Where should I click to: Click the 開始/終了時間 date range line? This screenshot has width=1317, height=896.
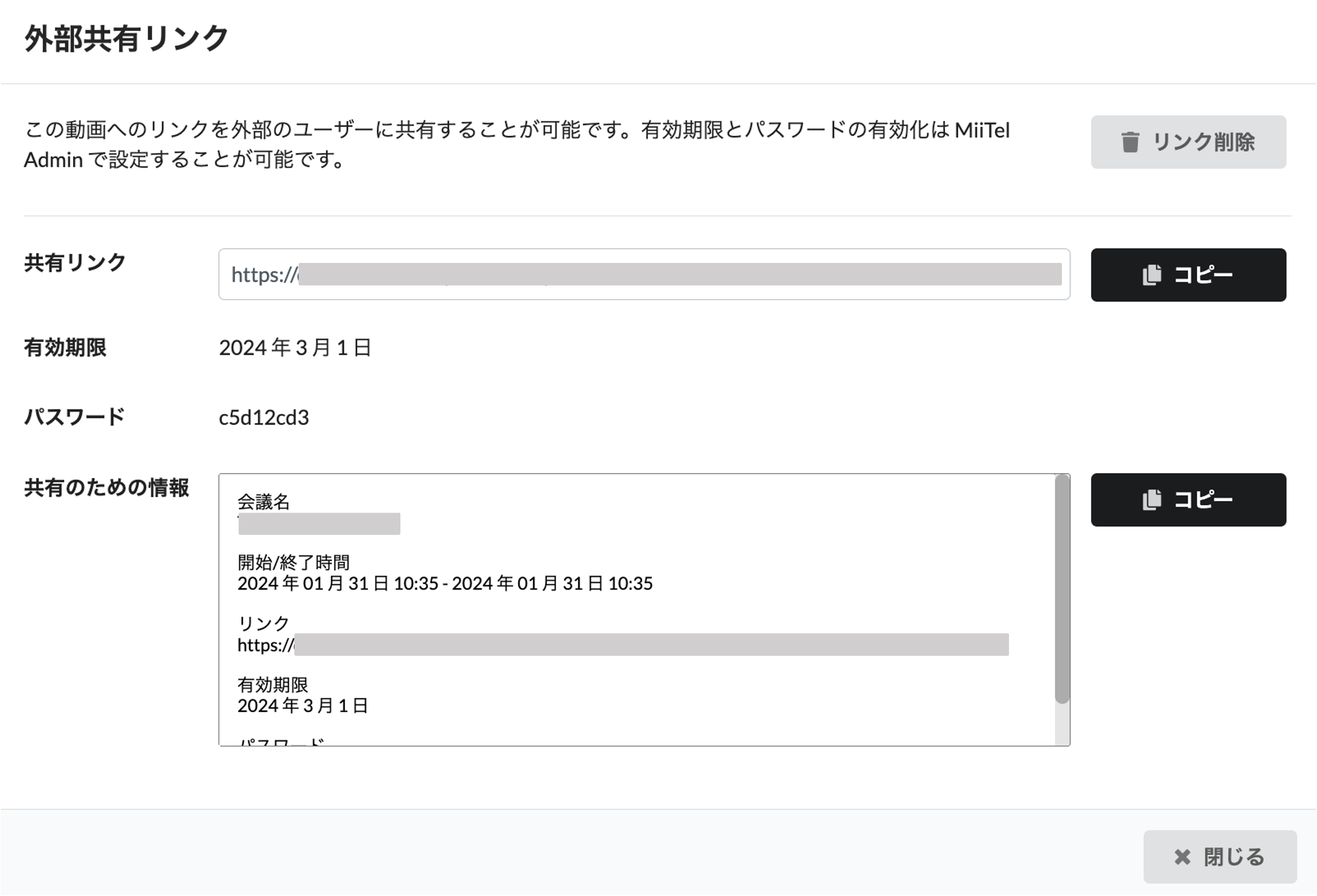pyautogui.click(x=445, y=583)
